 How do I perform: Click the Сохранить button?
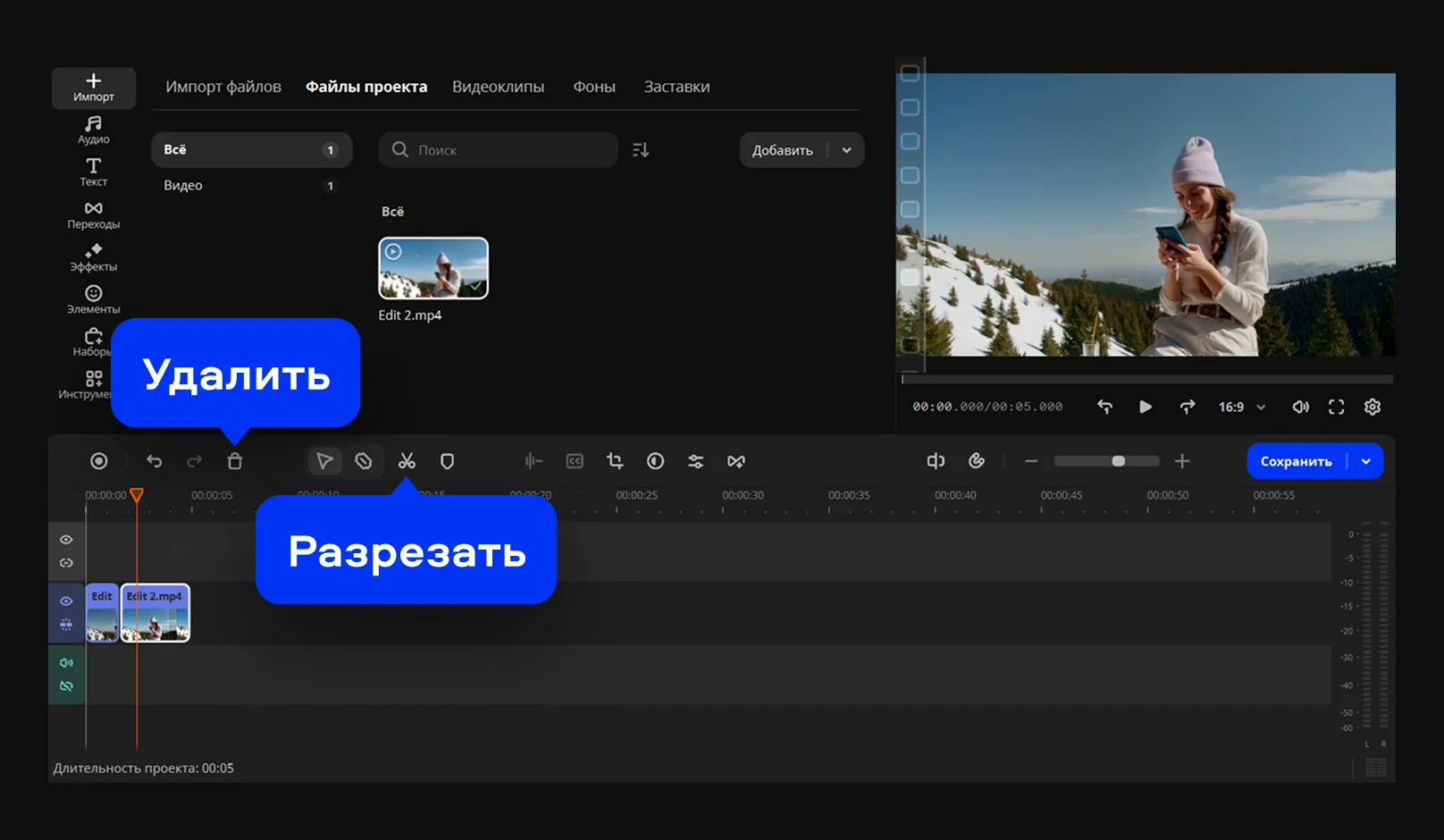tap(1296, 461)
